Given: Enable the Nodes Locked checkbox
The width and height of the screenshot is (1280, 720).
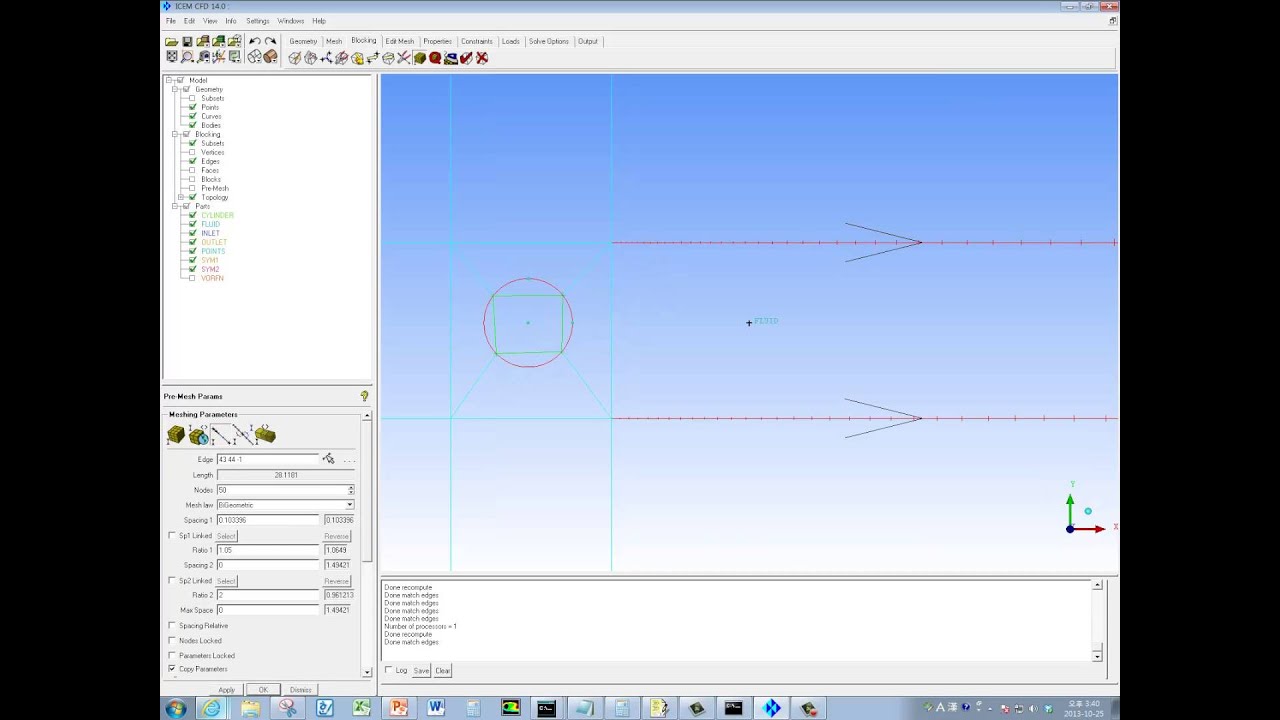Looking at the screenshot, I should [172, 641].
